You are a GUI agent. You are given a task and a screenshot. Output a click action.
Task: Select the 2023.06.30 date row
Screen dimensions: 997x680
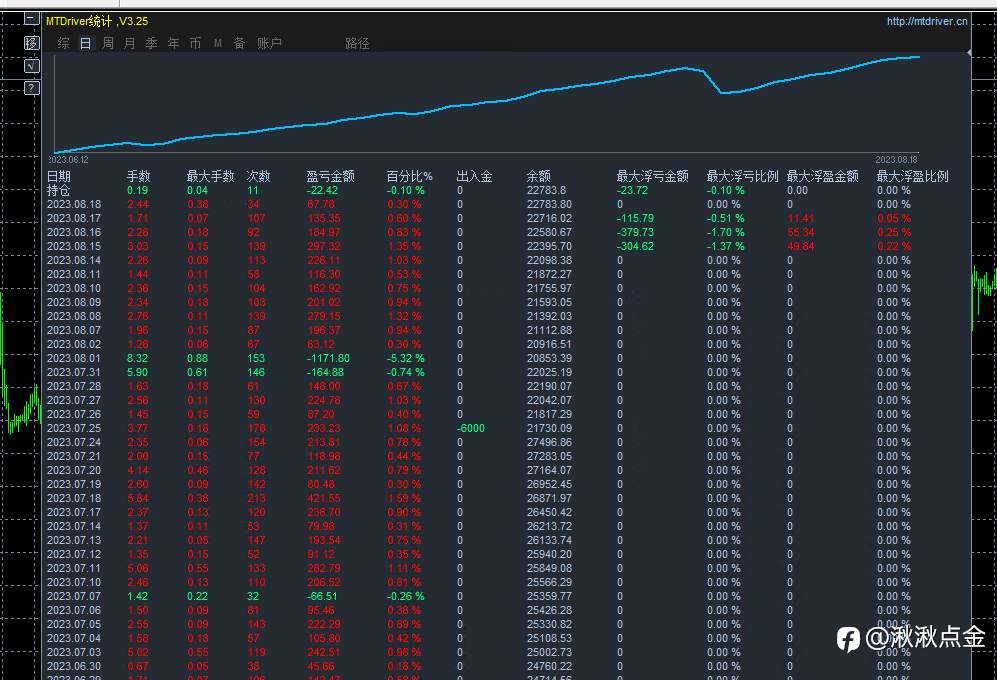[x=74, y=666]
